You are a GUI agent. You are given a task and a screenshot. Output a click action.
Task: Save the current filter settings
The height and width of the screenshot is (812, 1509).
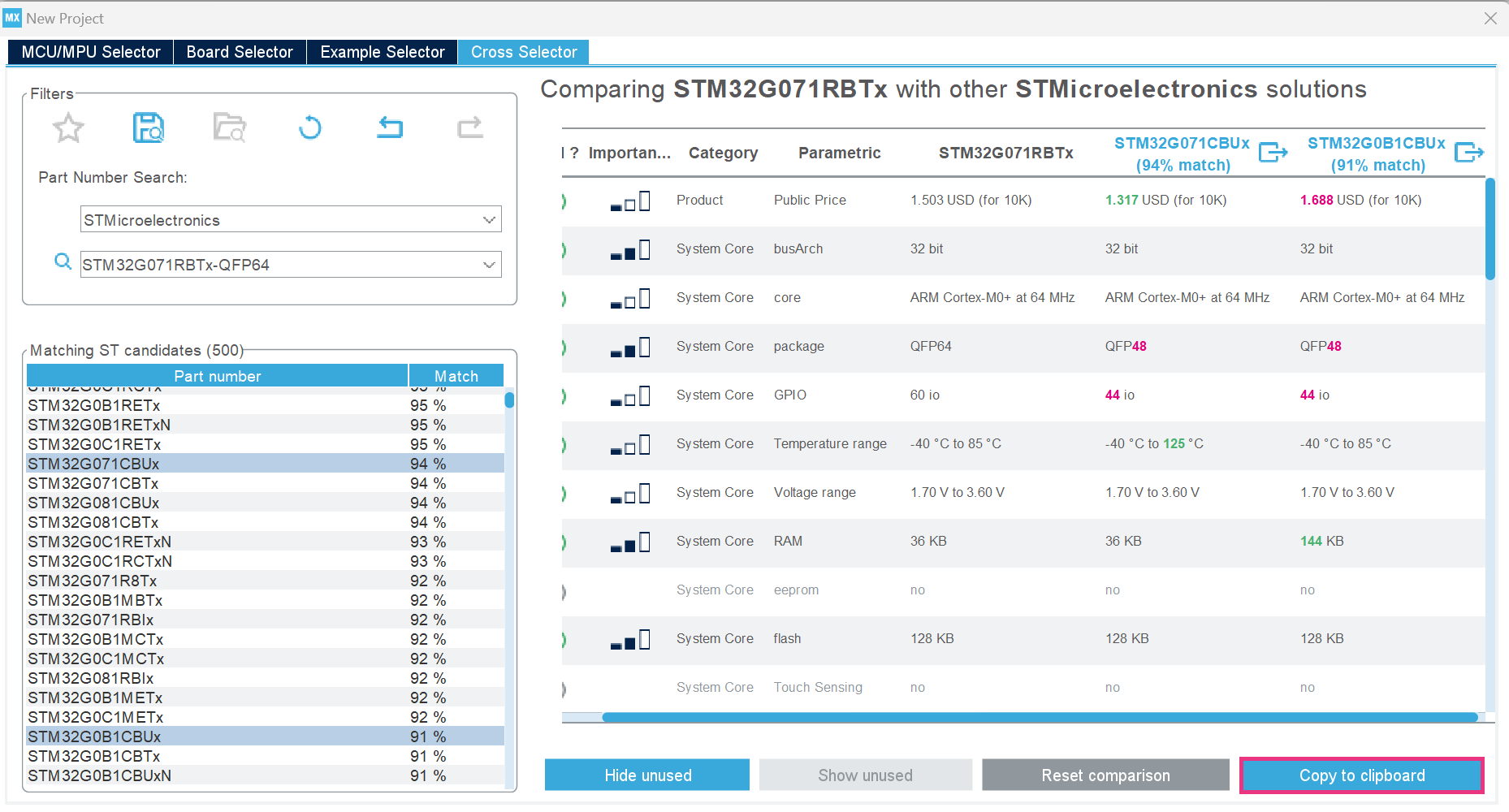point(148,127)
